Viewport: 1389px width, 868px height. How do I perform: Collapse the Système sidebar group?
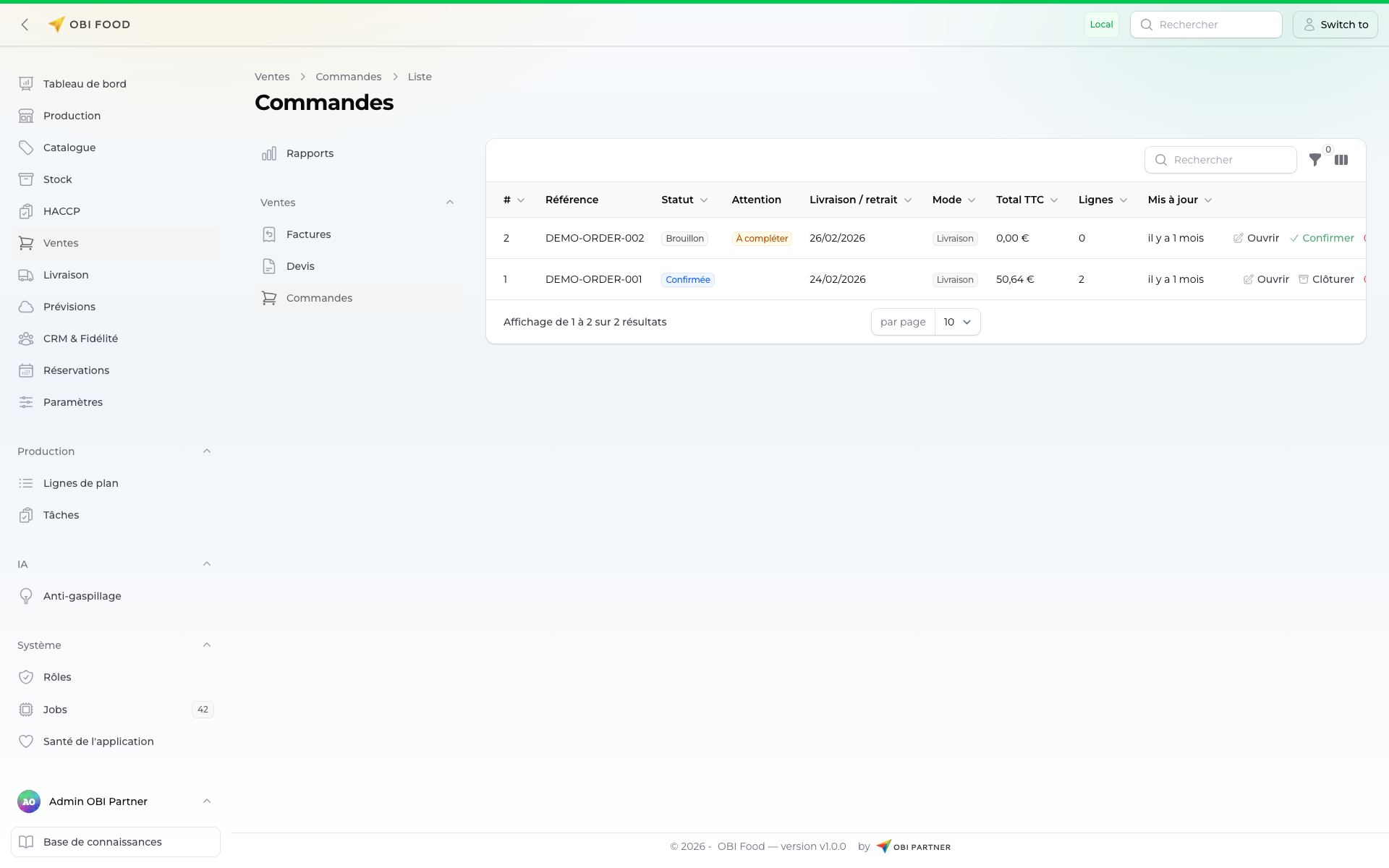[x=207, y=645]
